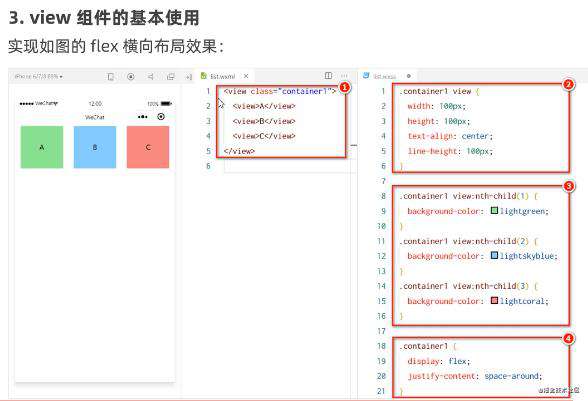Click the record circle icon in simulator toolbar
Screen dimensions: 588x401
130,77
